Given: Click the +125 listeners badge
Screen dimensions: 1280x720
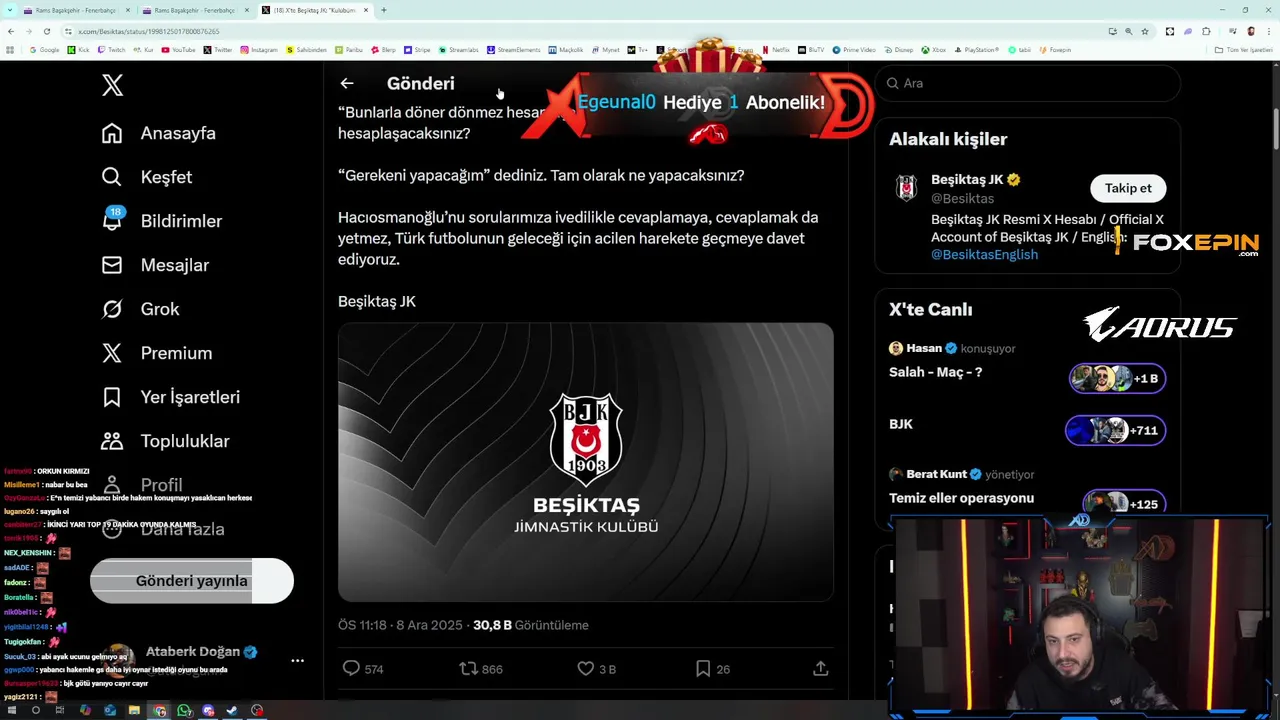Looking at the screenshot, I should click(1125, 503).
